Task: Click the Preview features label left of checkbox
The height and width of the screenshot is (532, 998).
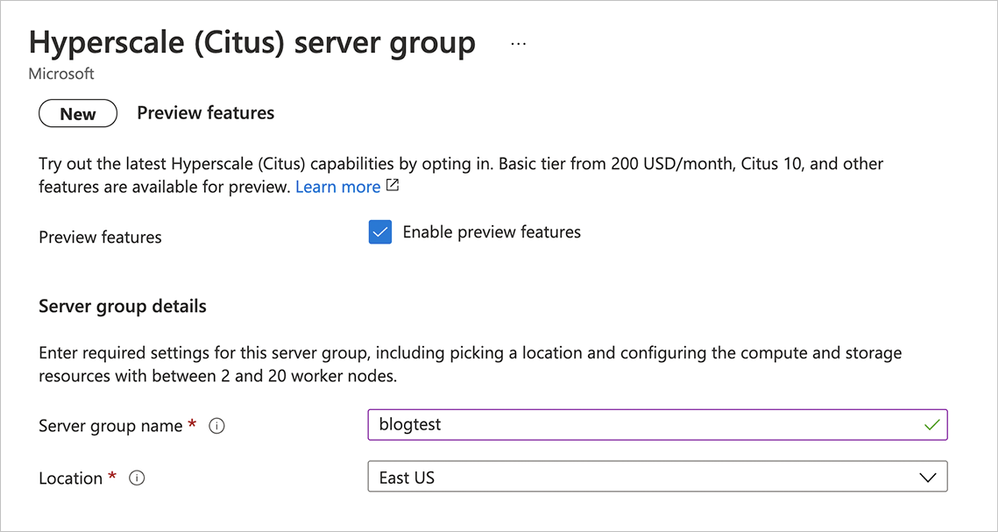Action: tap(100, 238)
